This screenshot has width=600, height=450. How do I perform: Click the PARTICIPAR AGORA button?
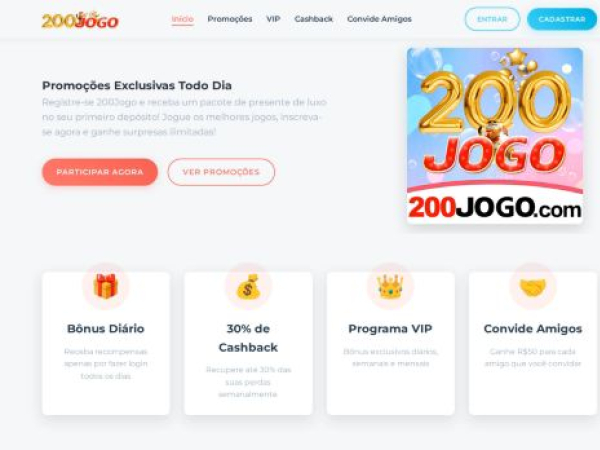click(x=100, y=172)
